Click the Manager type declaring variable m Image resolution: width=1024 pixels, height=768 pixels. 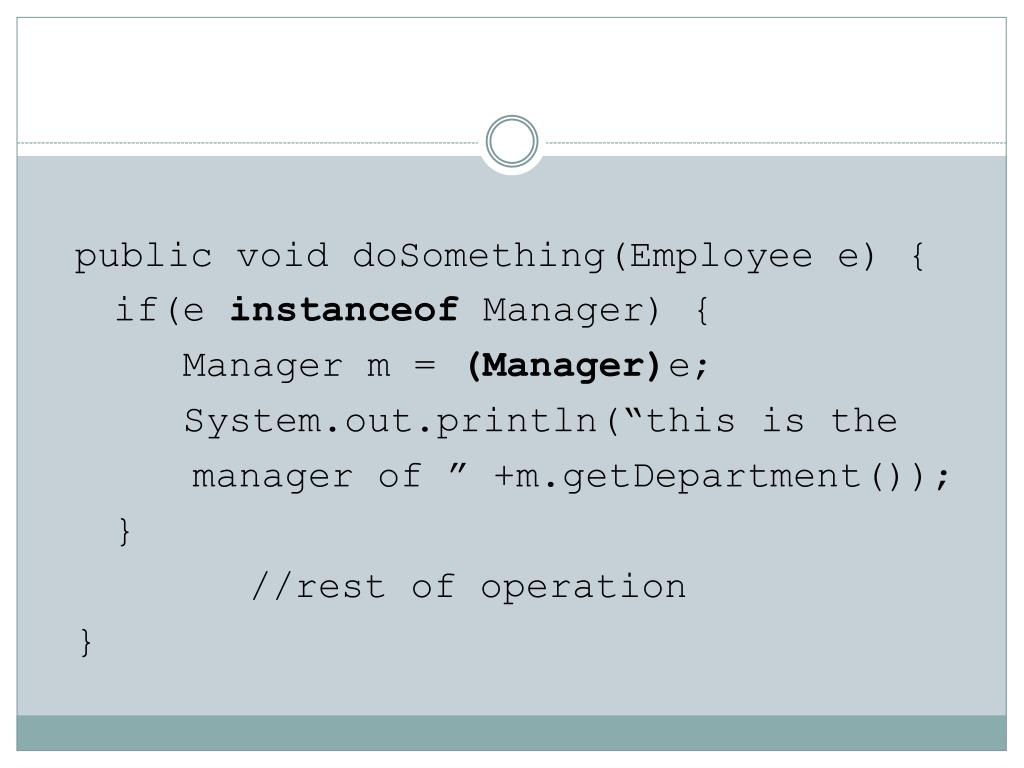[263, 366]
